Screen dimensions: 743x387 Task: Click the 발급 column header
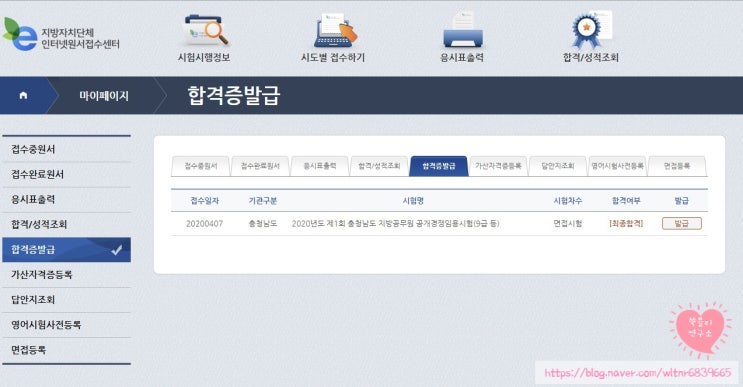click(681, 201)
